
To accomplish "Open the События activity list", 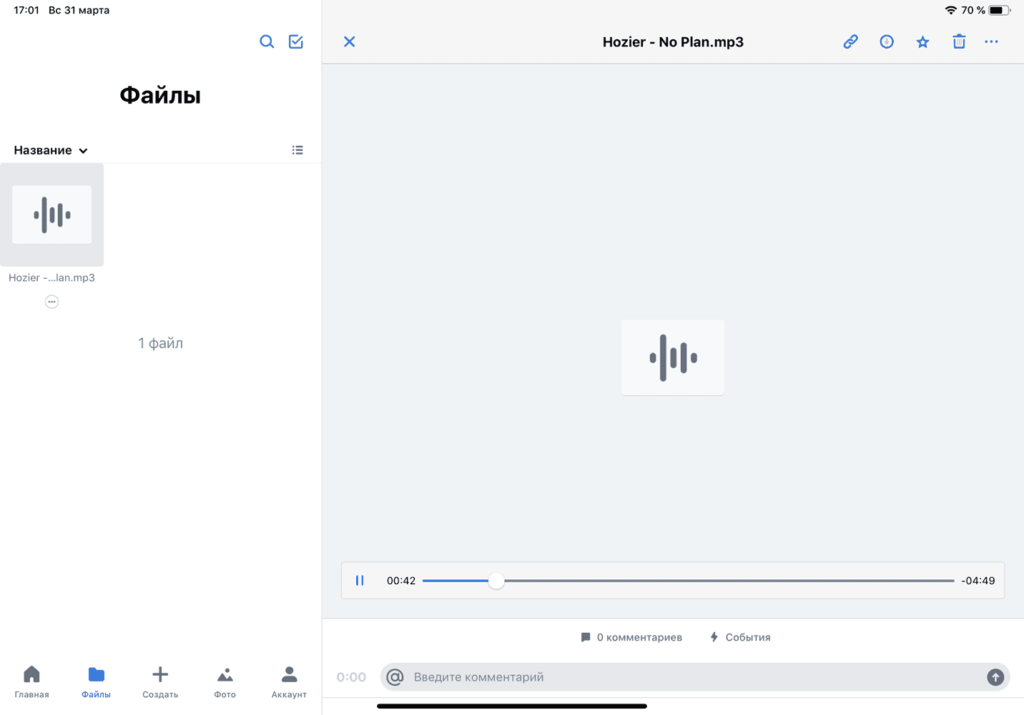I will click(x=740, y=637).
